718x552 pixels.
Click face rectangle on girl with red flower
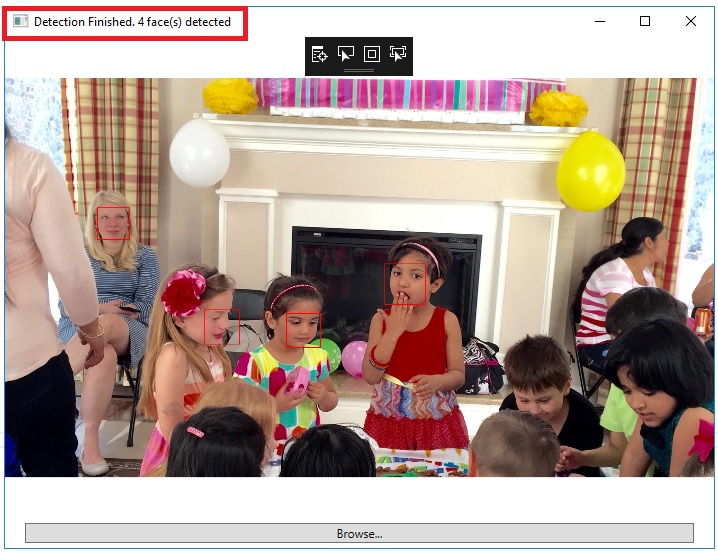pyautogui.click(x=222, y=327)
